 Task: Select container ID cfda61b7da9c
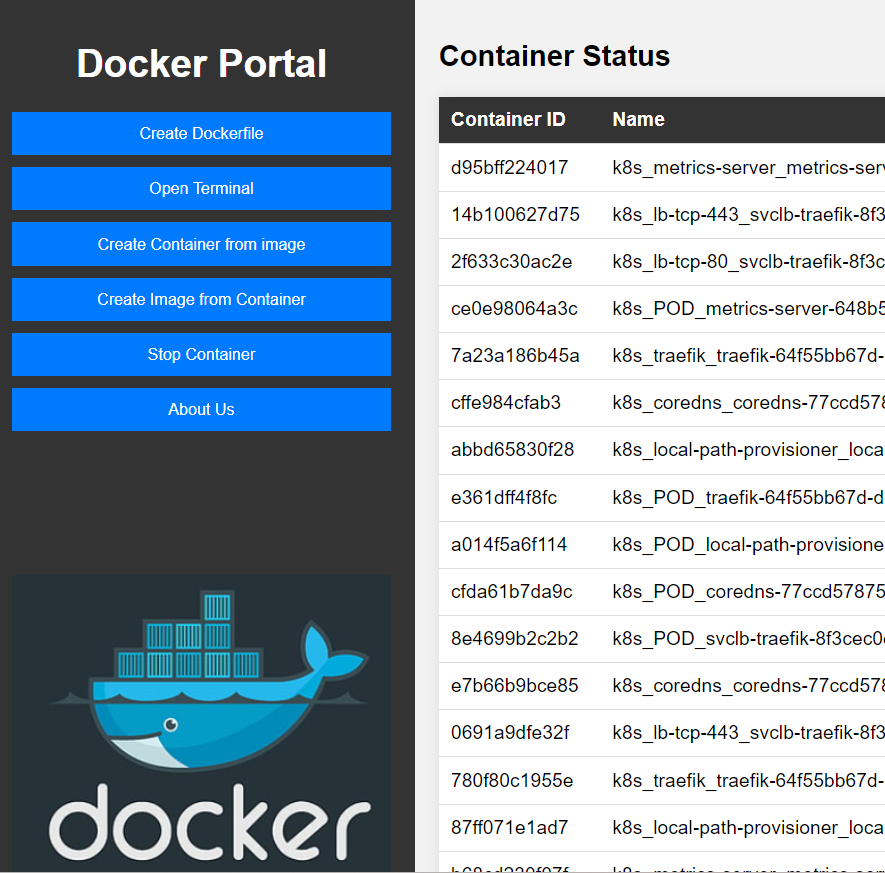pos(511,591)
